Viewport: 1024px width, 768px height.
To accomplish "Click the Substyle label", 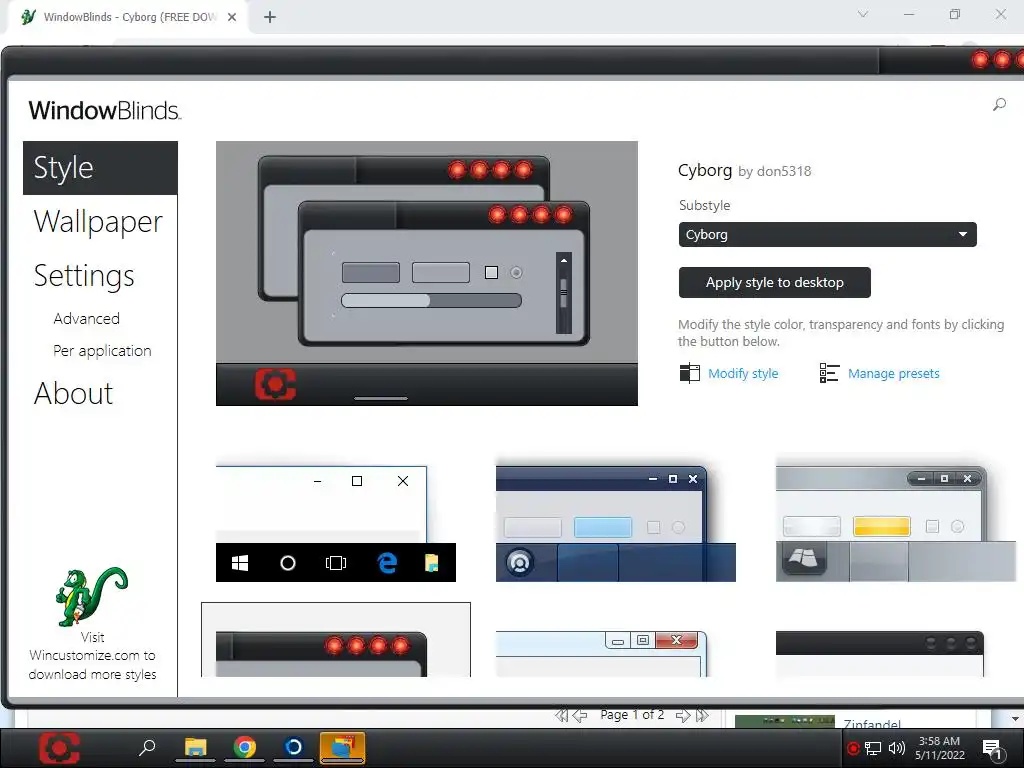I will pyautogui.click(x=704, y=205).
